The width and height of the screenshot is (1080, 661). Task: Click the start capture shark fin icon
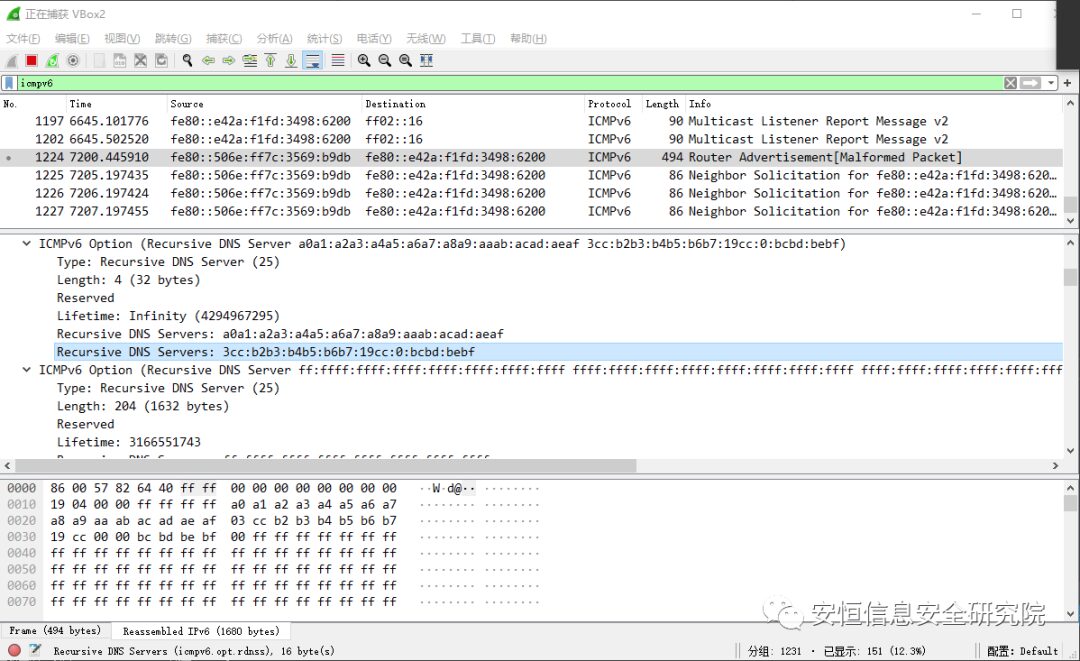coord(12,61)
